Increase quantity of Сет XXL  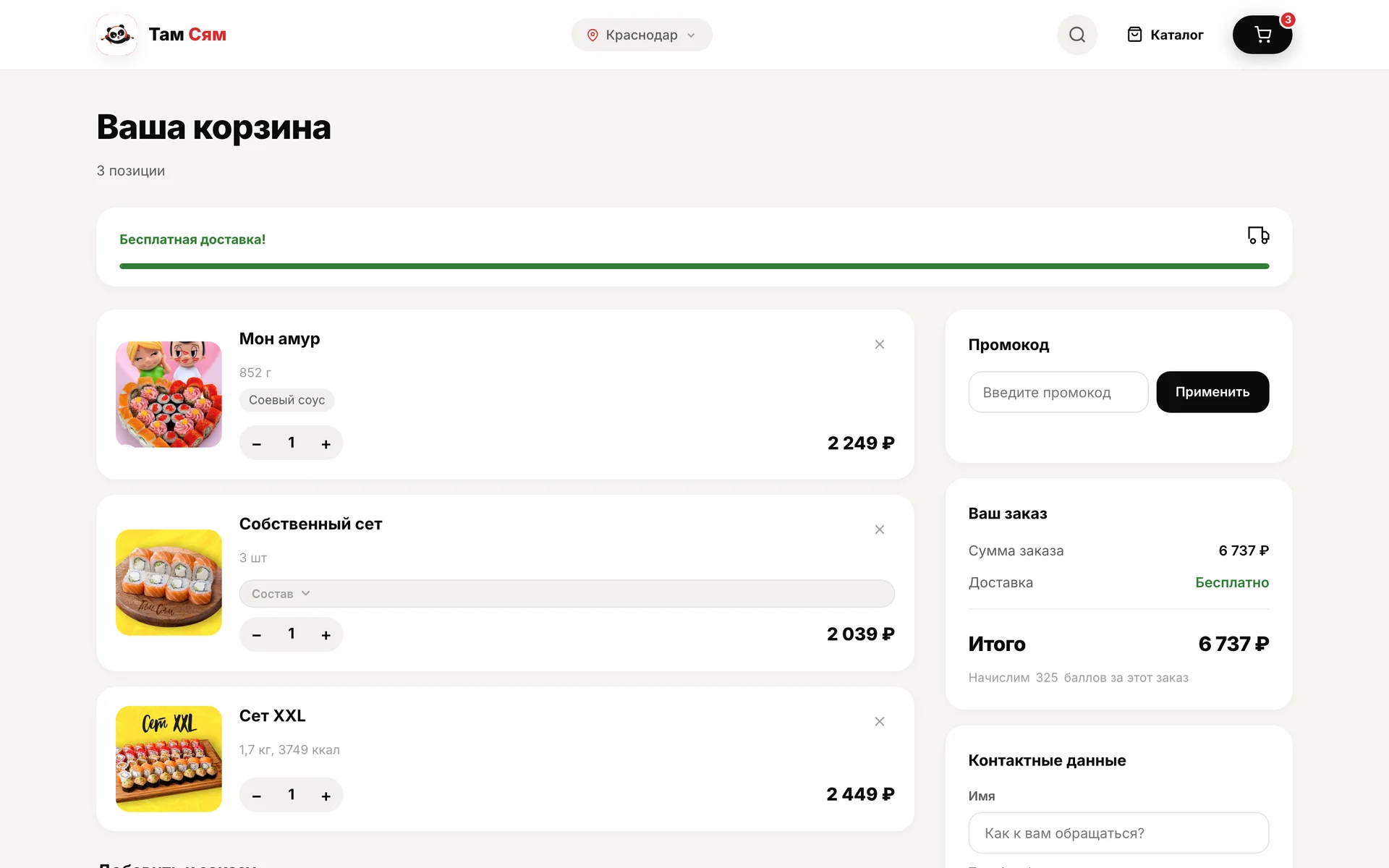(x=326, y=795)
